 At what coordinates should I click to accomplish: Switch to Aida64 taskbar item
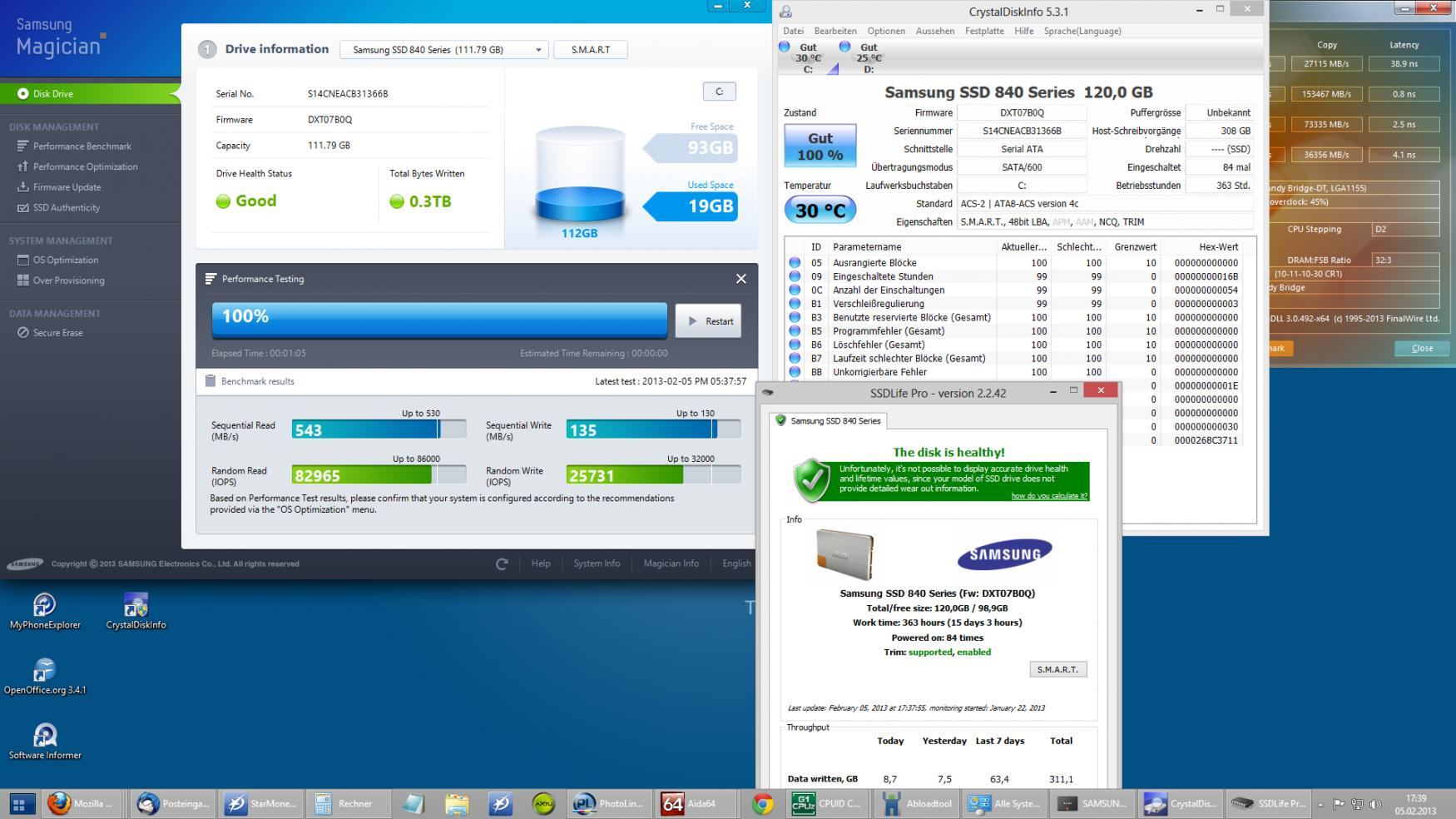click(697, 804)
